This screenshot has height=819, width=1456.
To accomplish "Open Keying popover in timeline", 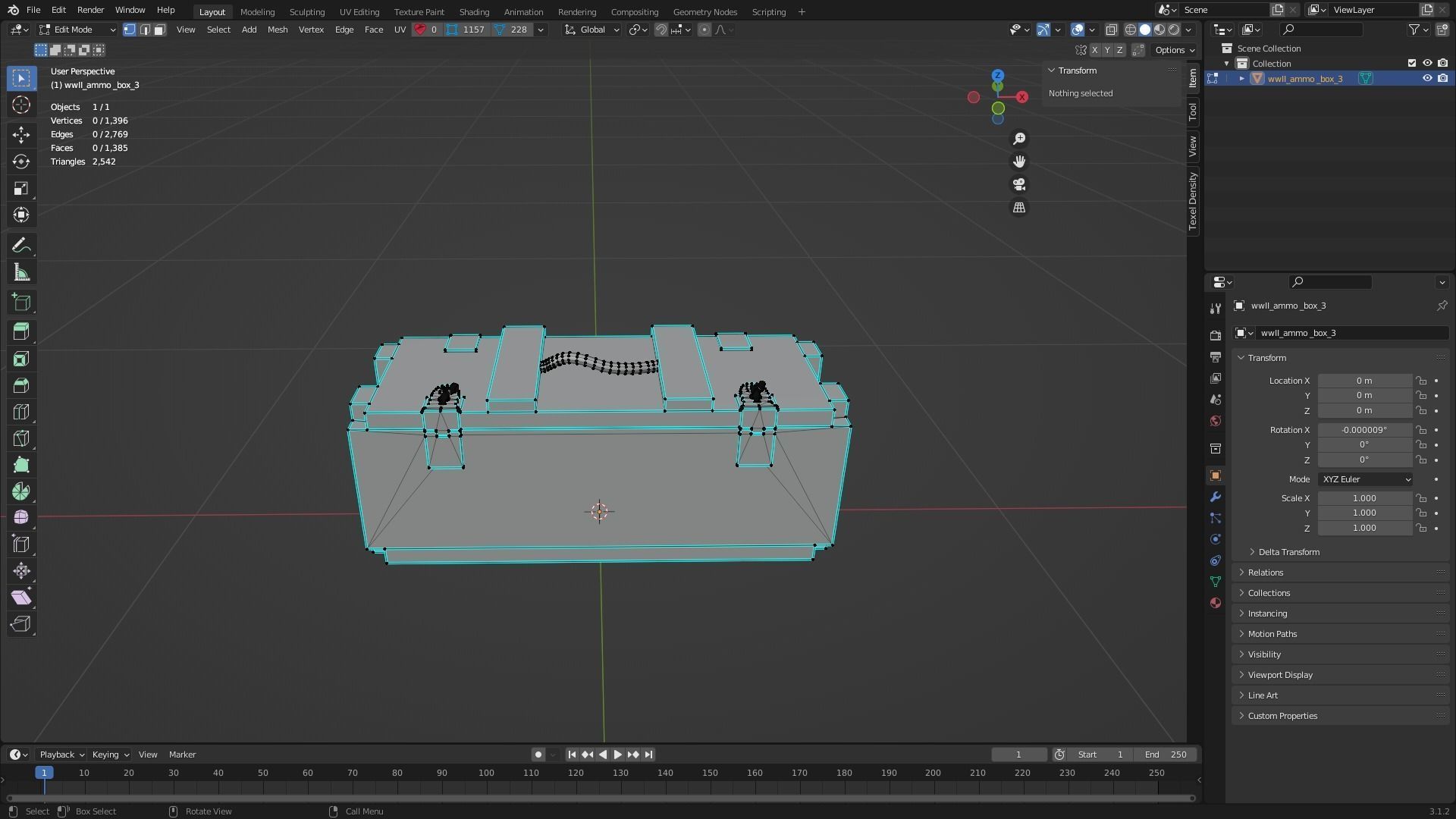I will click(110, 755).
